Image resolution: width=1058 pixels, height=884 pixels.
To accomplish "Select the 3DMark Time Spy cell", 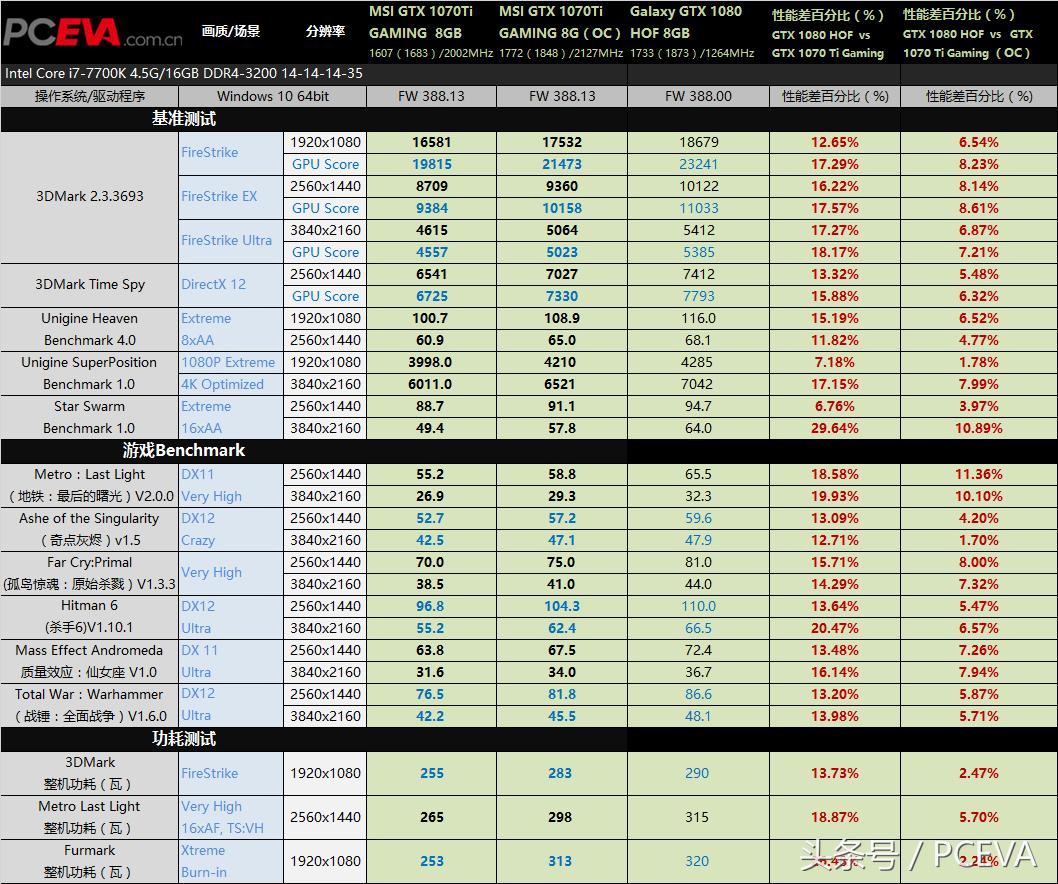I will click(x=90, y=284).
